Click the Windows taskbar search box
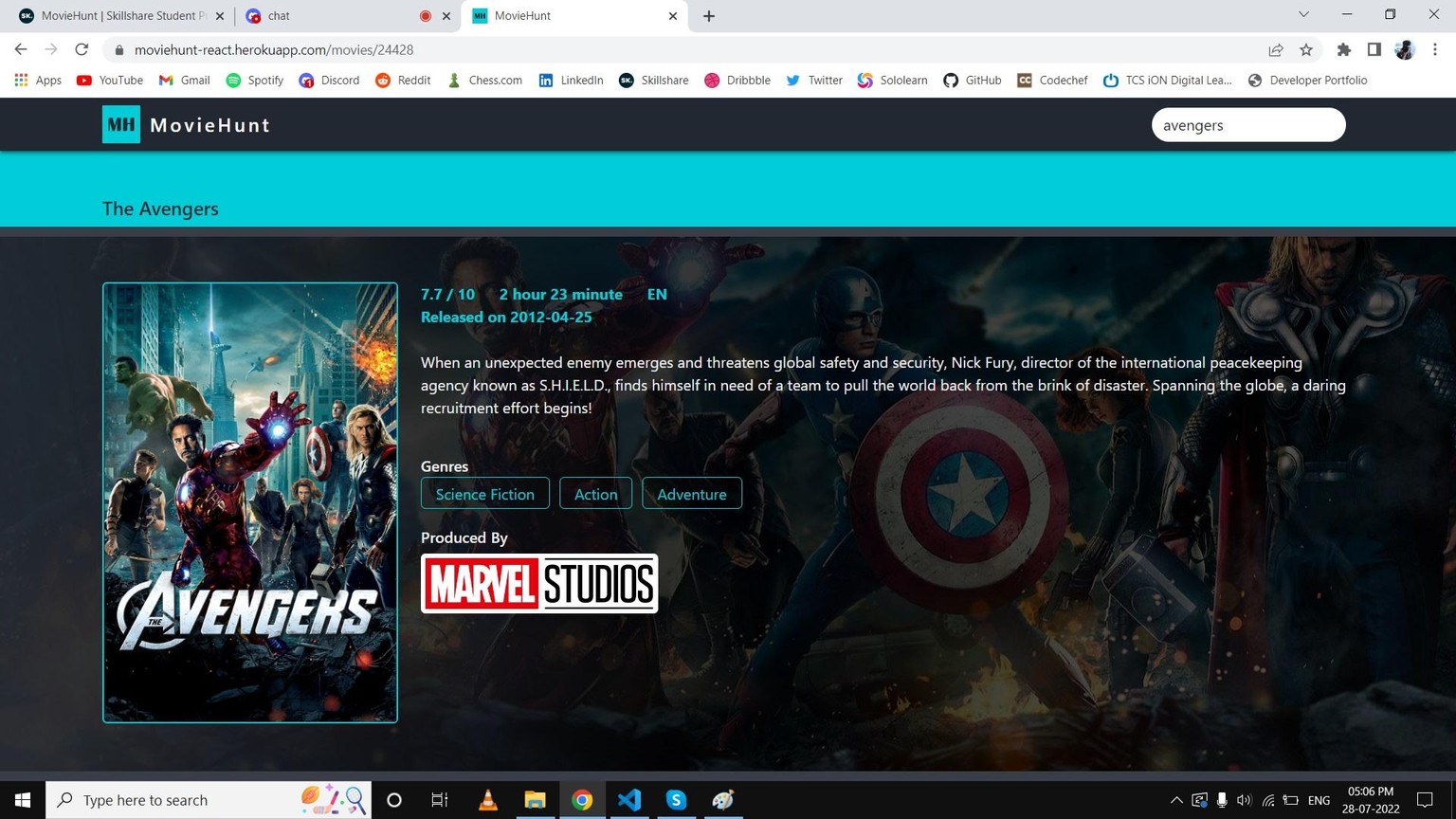Screen dimensions: 1456x819 coord(209,800)
